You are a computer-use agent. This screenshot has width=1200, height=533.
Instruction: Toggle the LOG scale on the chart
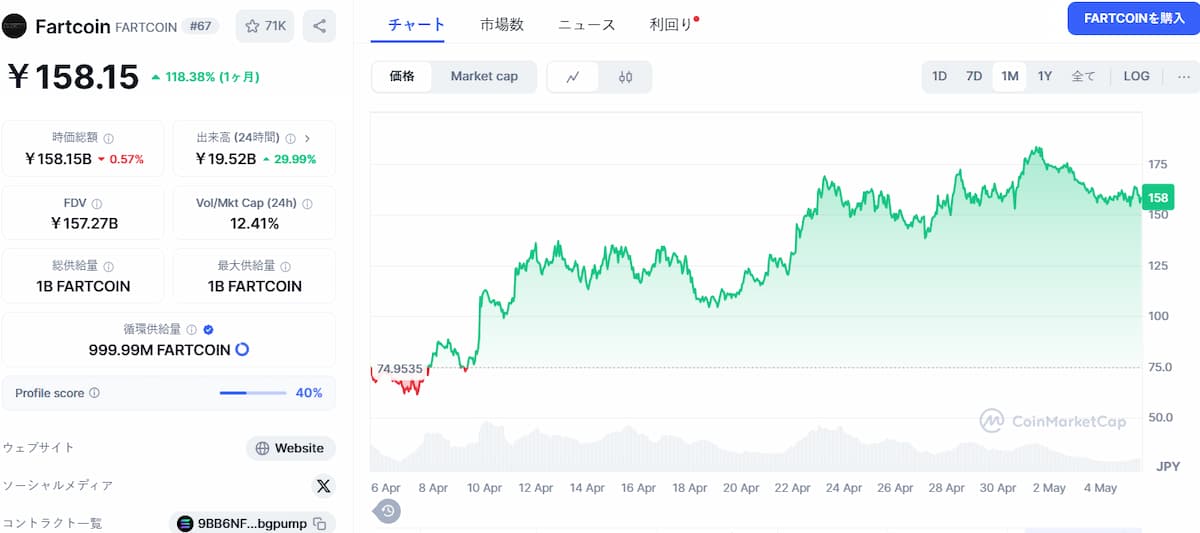pyautogui.click(x=1136, y=76)
